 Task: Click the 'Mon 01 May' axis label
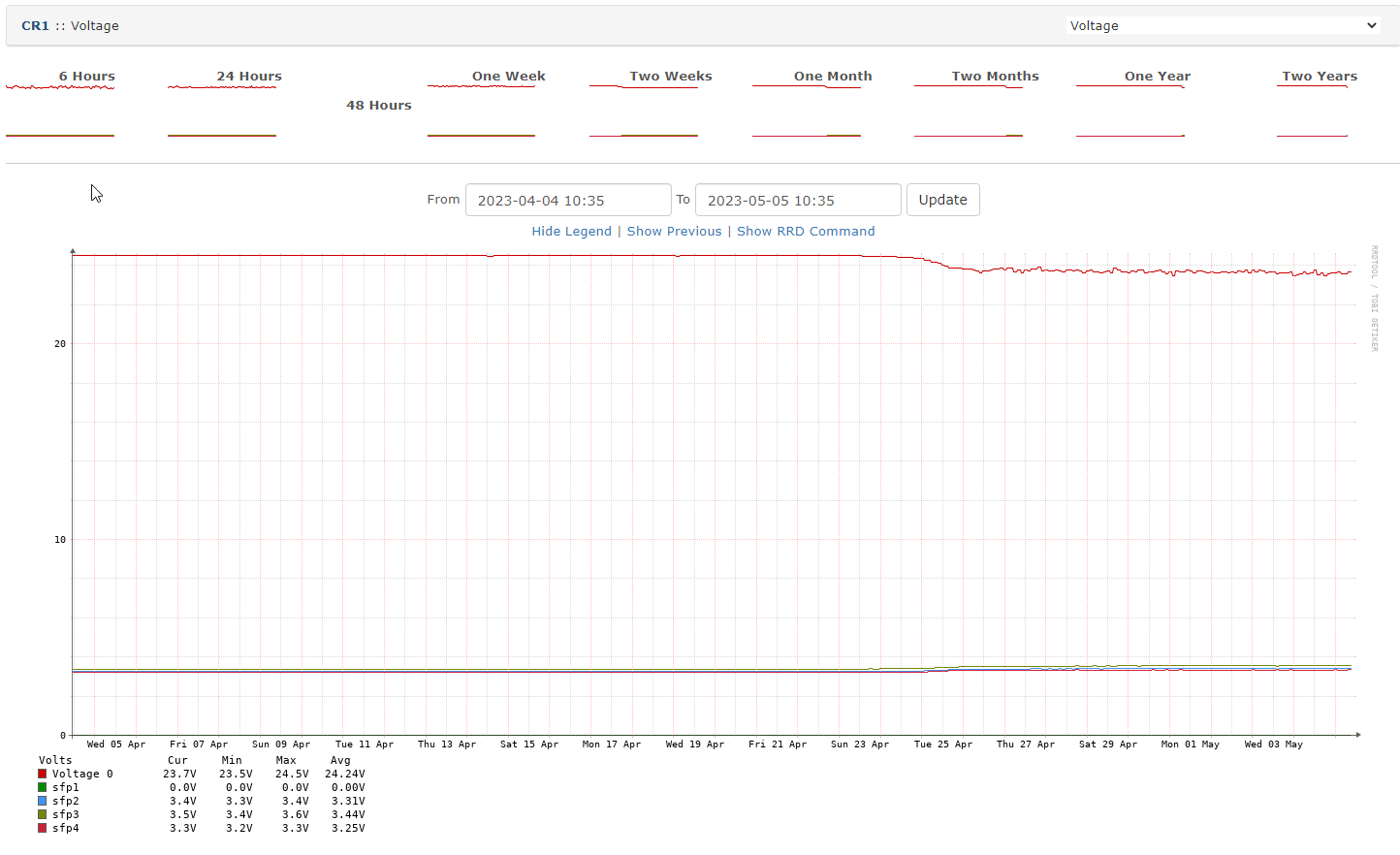[1191, 744]
